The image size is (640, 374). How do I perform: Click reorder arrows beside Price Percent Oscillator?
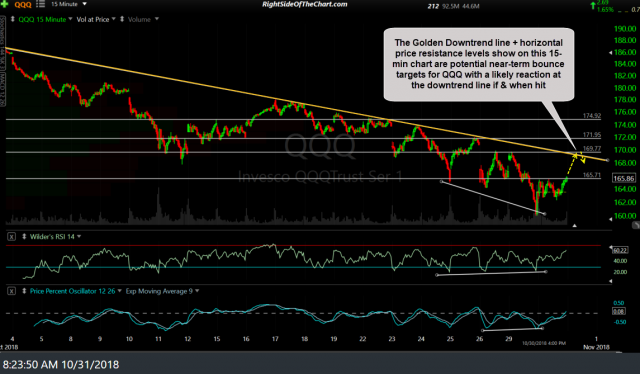click(24, 291)
